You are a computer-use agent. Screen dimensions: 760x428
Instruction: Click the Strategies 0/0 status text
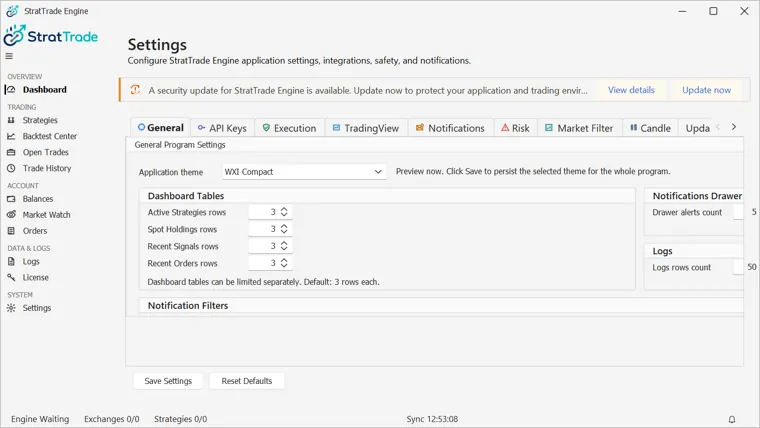pyautogui.click(x=180, y=419)
